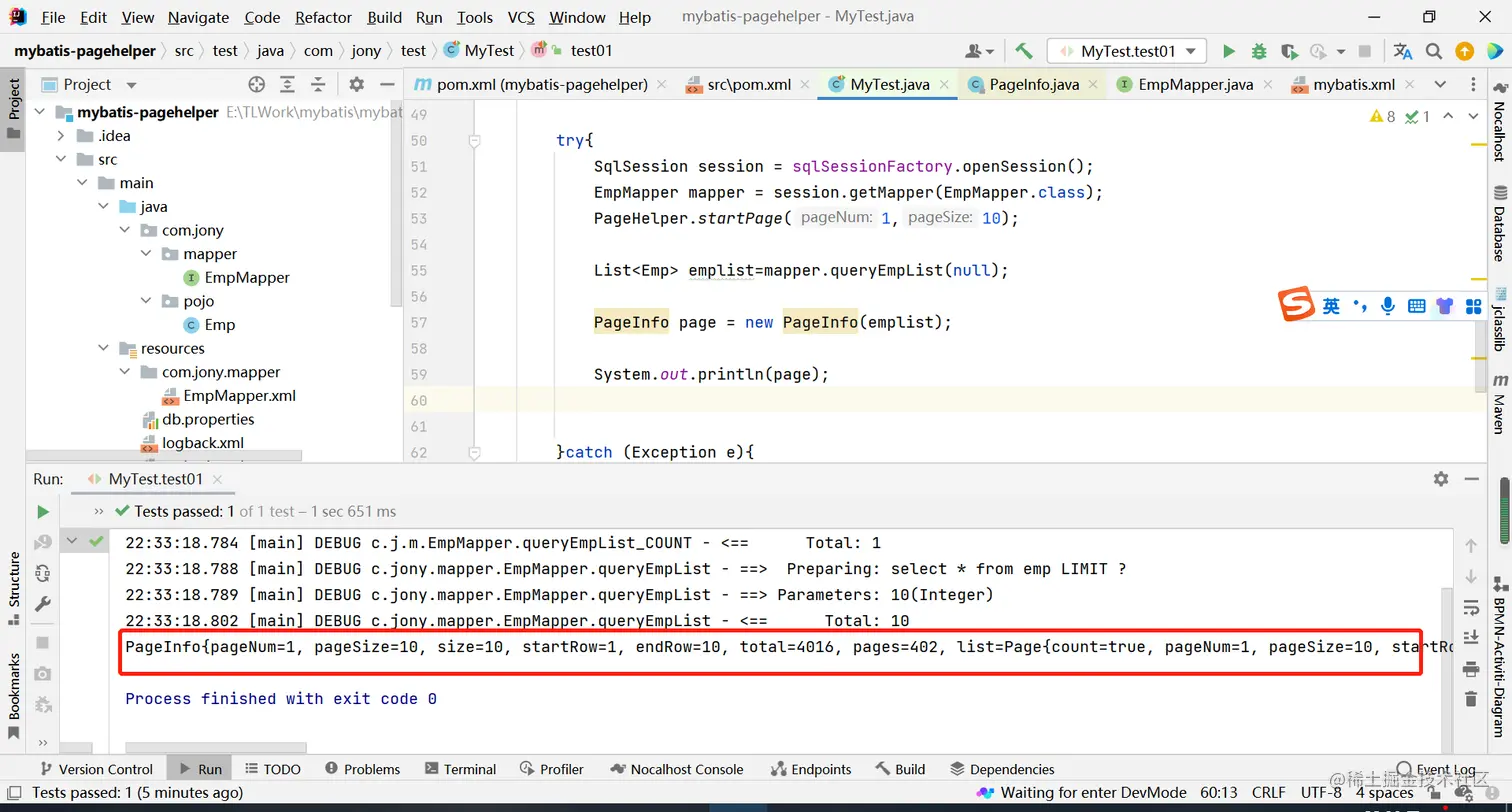Click the Sogou microphone voice input icon
Screen dimensions: 1512x812
[1387, 306]
